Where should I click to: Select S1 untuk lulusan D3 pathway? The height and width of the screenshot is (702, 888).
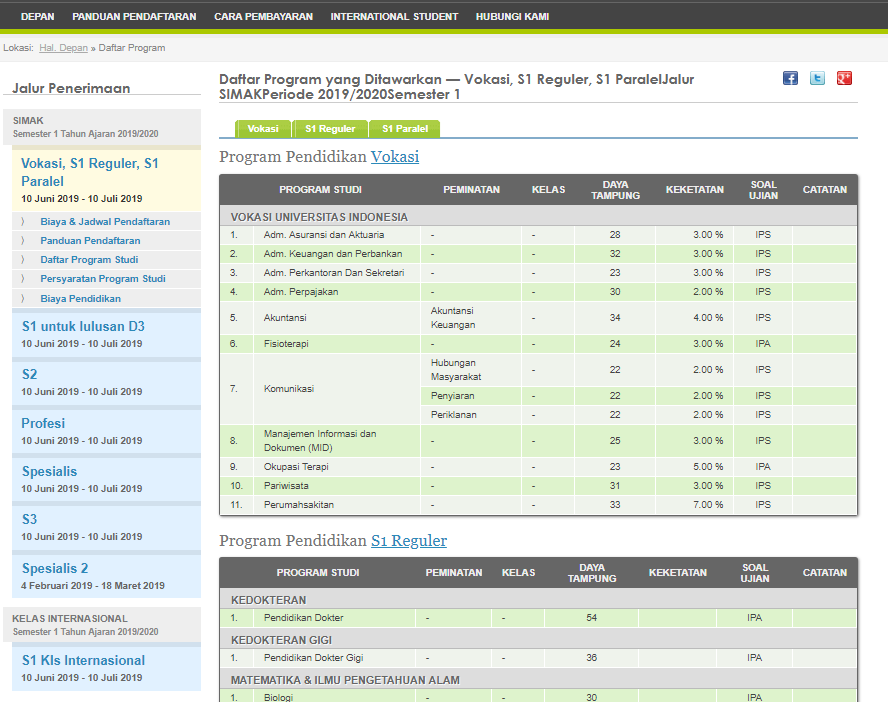[106, 335]
